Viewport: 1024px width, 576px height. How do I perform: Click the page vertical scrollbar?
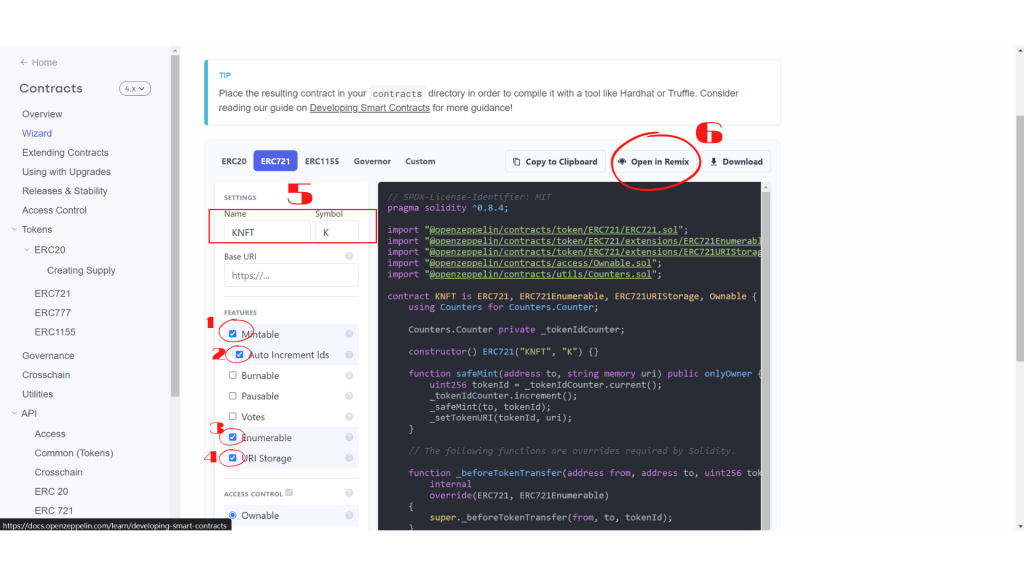point(1019,238)
